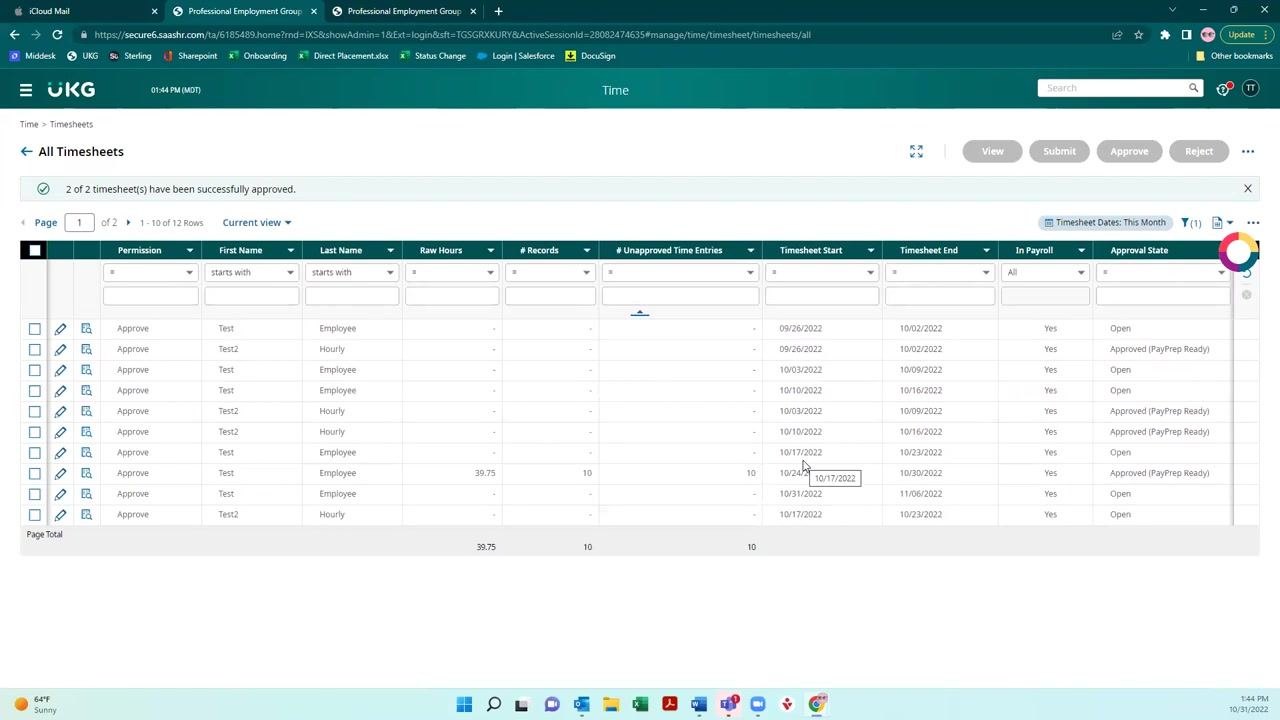Go to next page of timesheet rows
The width and height of the screenshot is (1280, 720).
point(128,223)
